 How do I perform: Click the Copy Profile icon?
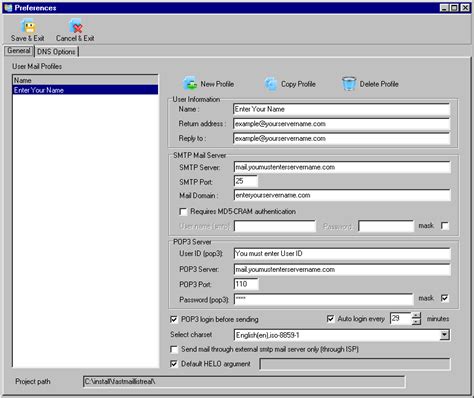[271, 84]
